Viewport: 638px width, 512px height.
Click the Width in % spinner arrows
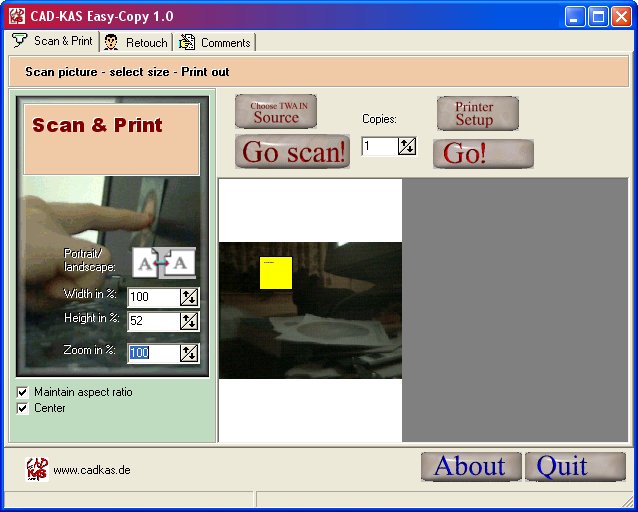pyautogui.click(x=189, y=297)
